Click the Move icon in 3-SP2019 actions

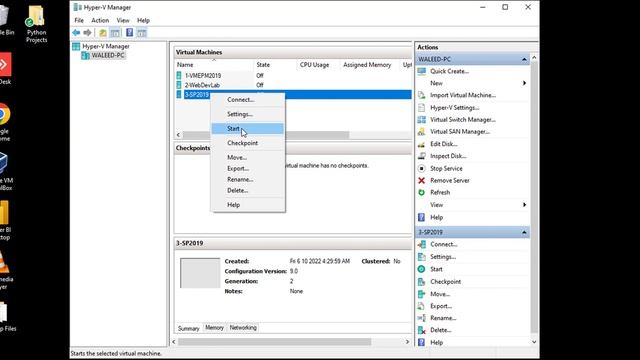422,294
